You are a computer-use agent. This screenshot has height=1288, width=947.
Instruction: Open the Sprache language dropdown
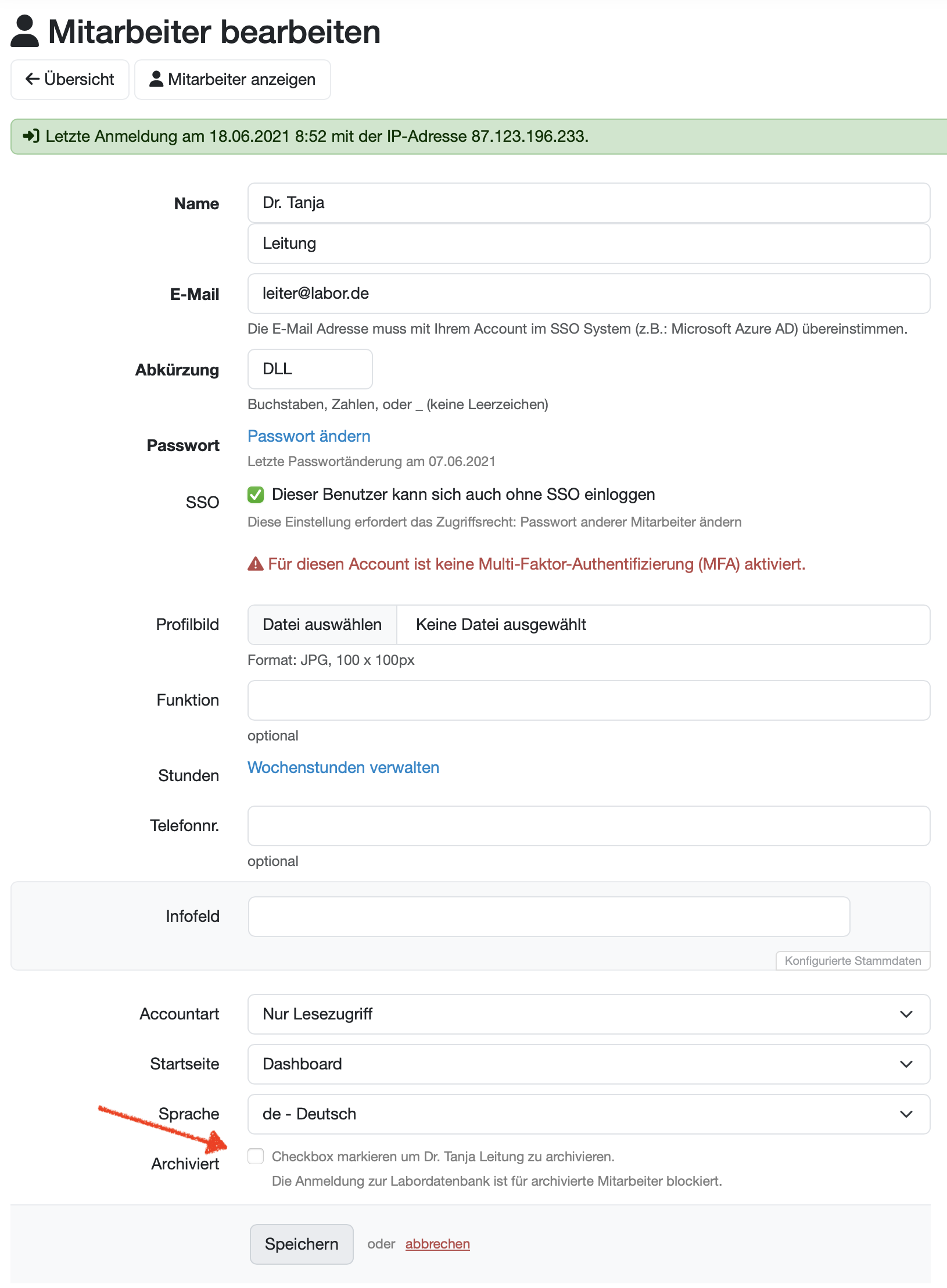click(x=588, y=1114)
